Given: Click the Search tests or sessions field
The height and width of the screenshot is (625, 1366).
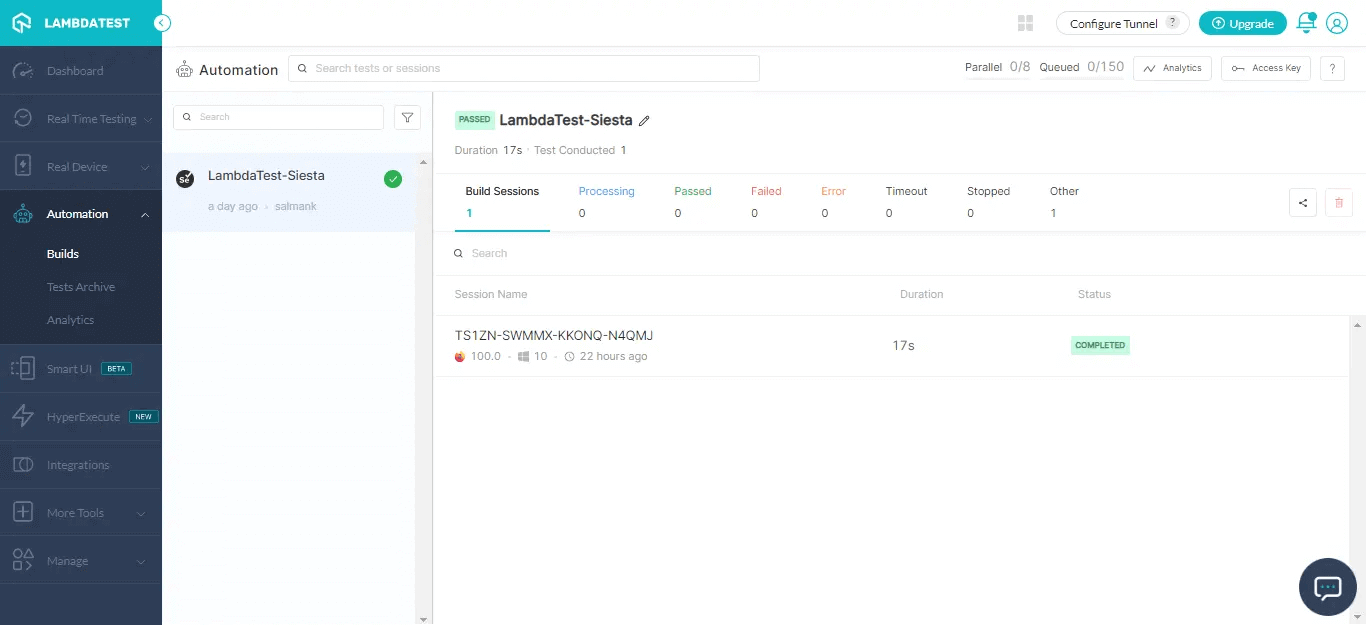Looking at the screenshot, I should pos(524,68).
